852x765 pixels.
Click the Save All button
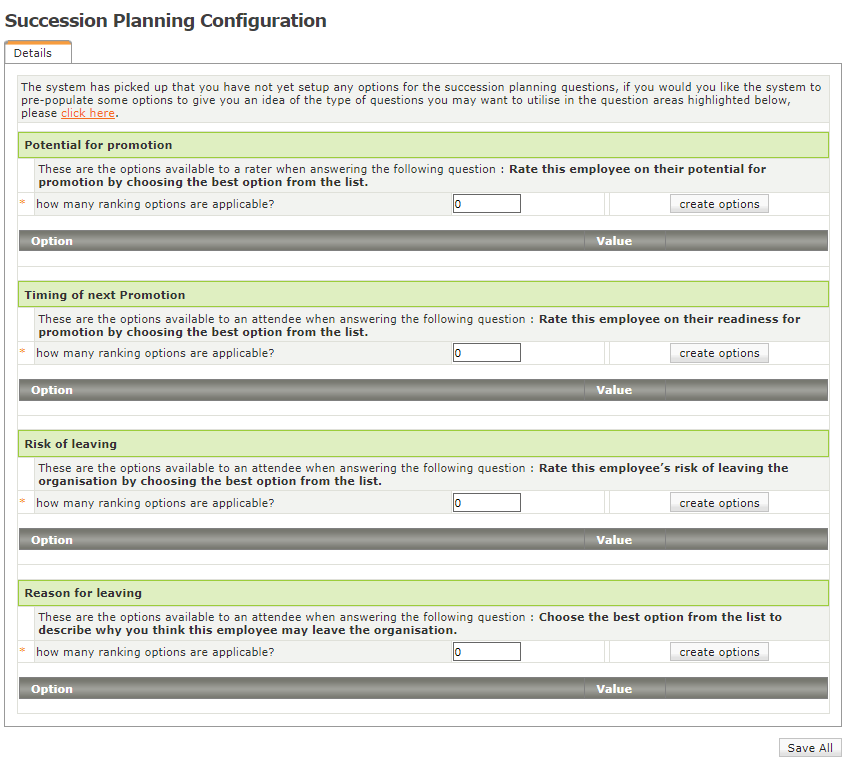809,748
